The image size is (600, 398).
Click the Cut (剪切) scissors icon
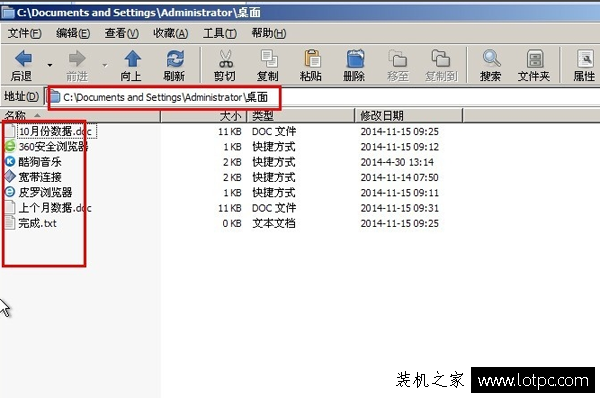coord(225,59)
